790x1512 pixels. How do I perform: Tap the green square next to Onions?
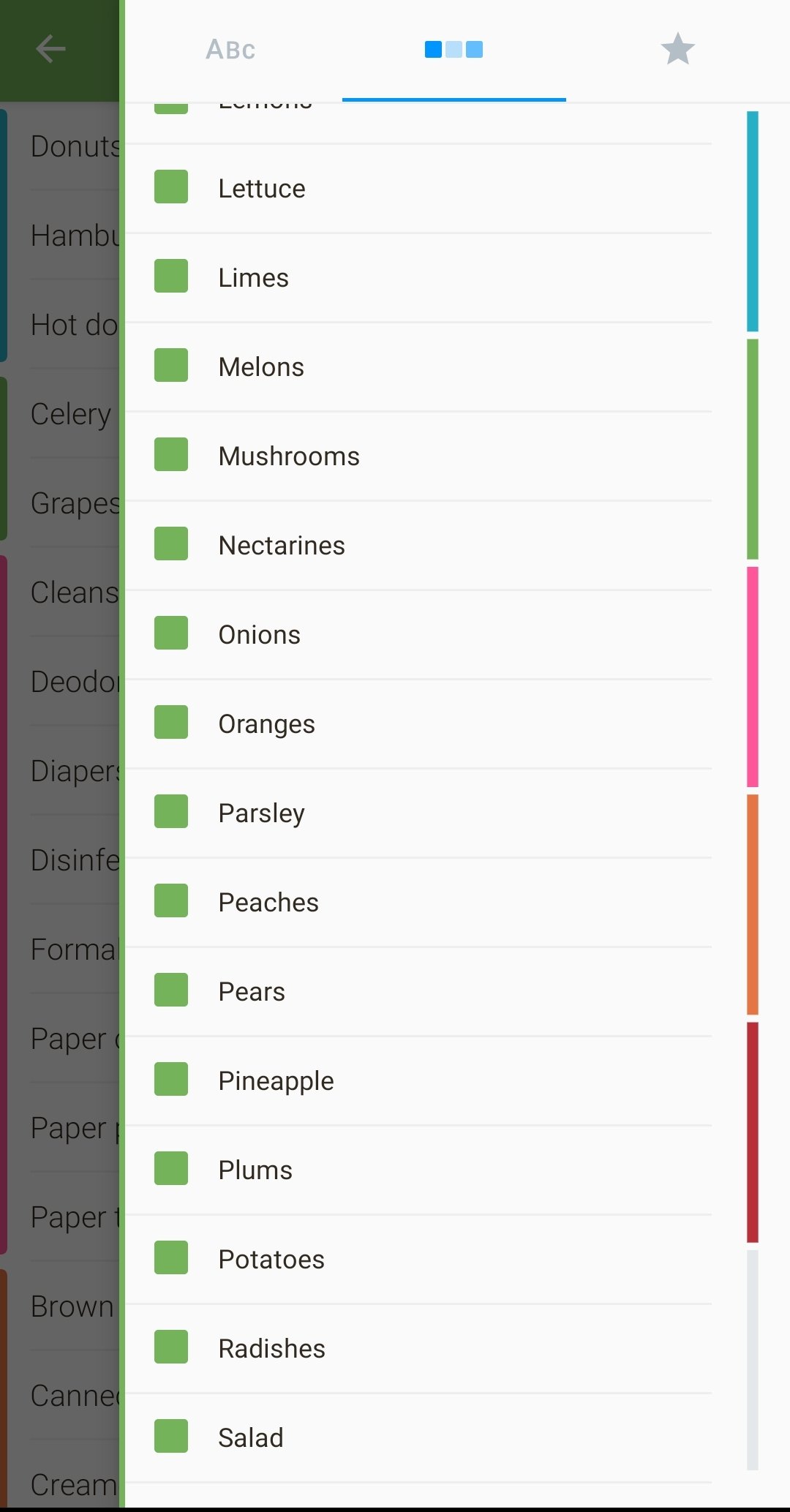click(171, 633)
